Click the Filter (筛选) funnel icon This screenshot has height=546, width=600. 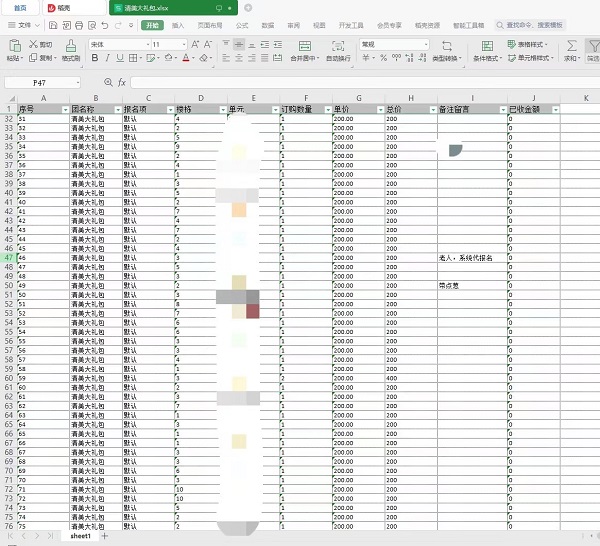593,46
